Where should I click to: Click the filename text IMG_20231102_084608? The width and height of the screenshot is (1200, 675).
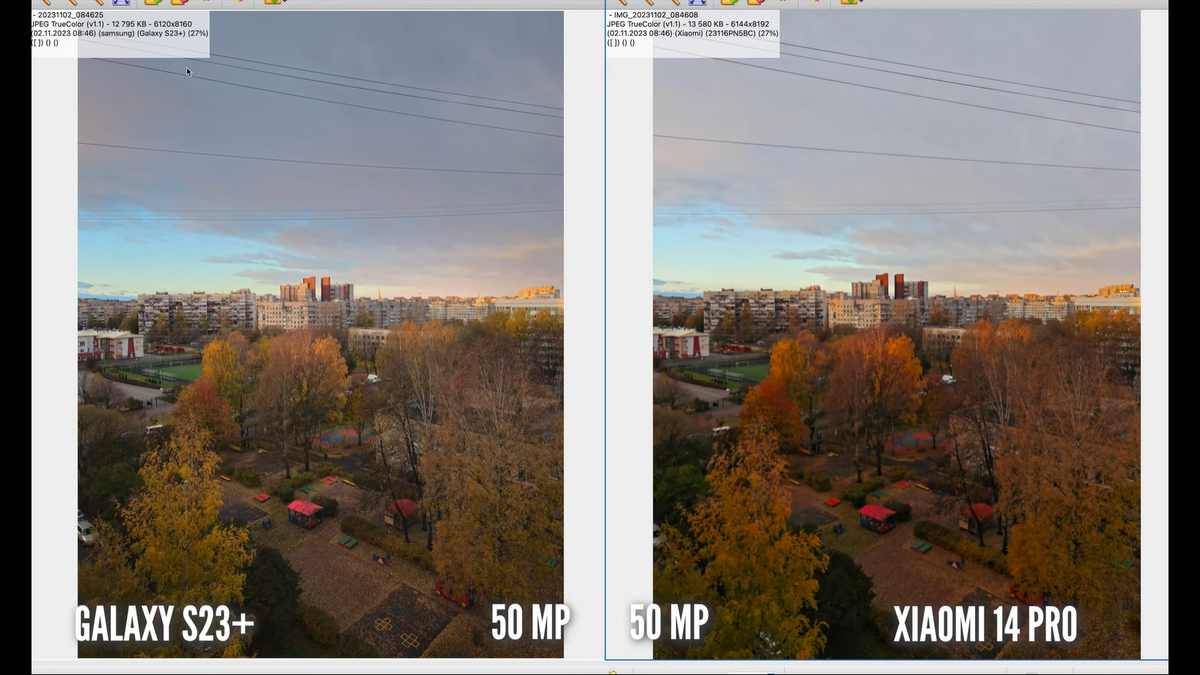657,15
